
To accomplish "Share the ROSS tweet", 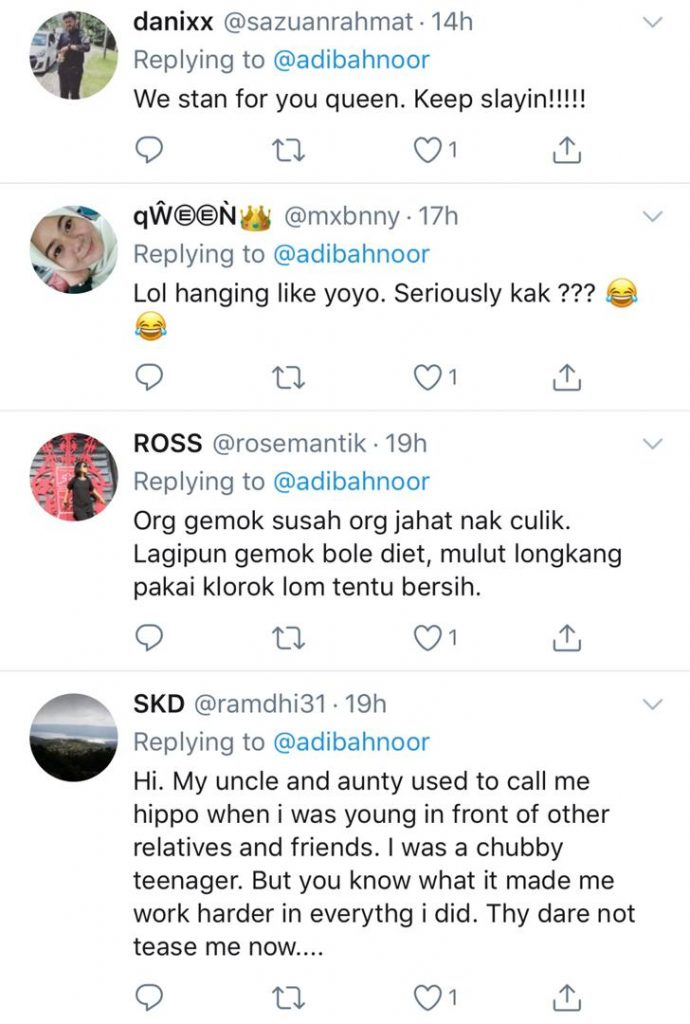I will (x=567, y=636).
